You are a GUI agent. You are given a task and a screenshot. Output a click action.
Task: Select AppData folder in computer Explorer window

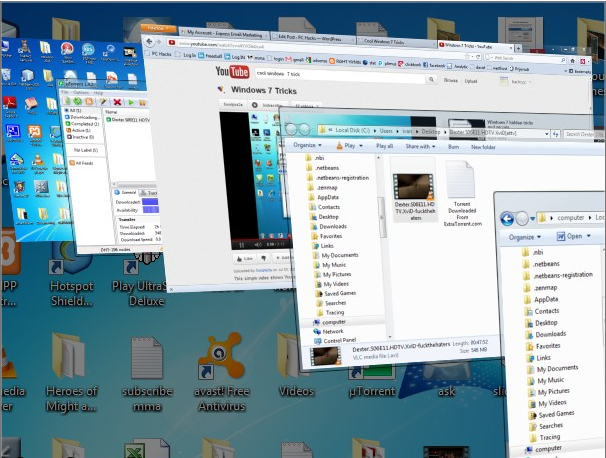542,300
